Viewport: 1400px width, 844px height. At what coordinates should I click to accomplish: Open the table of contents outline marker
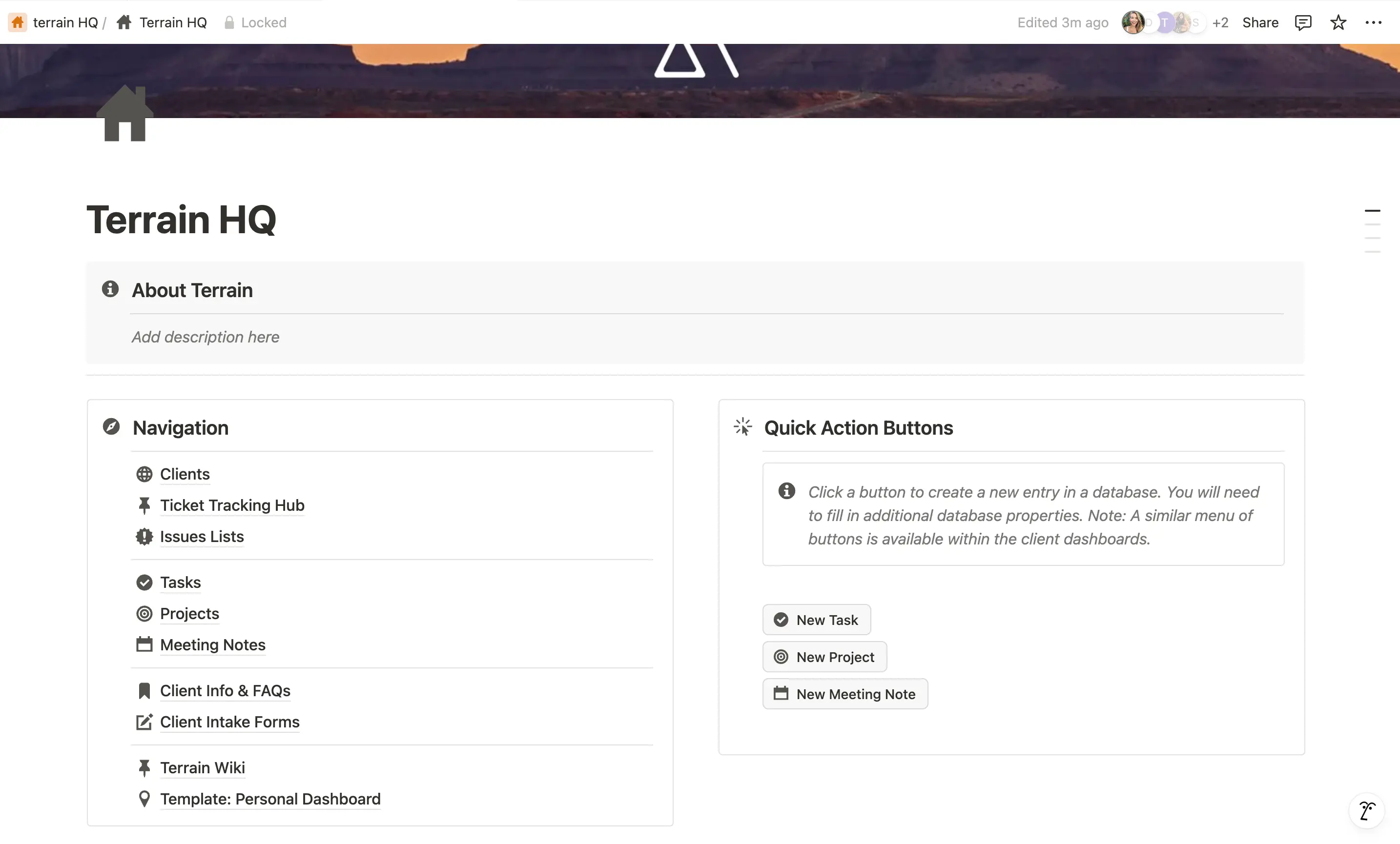1372,211
